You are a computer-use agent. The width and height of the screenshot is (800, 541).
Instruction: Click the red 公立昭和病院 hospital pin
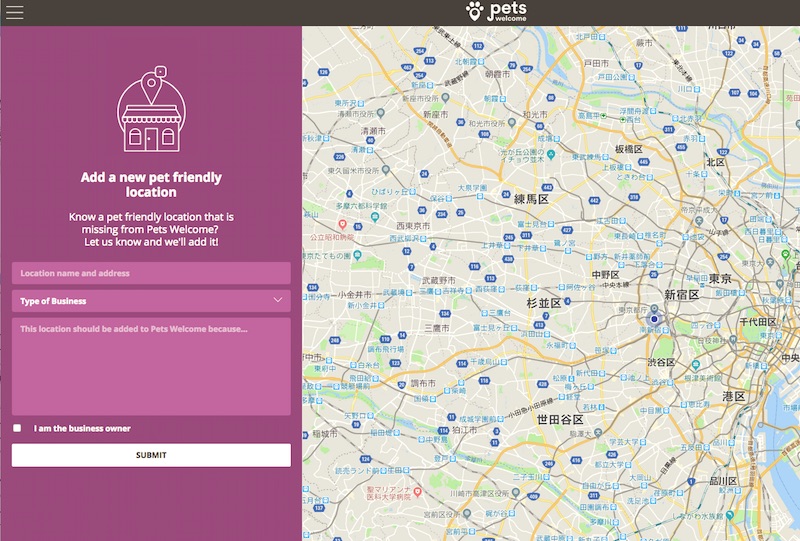click(x=343, y=224)
